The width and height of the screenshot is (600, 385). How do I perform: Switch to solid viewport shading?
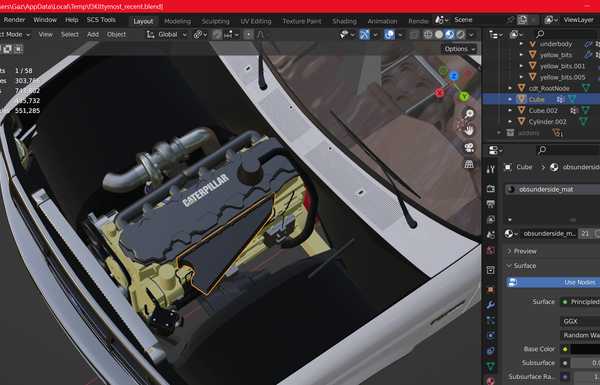pos(439,35)
